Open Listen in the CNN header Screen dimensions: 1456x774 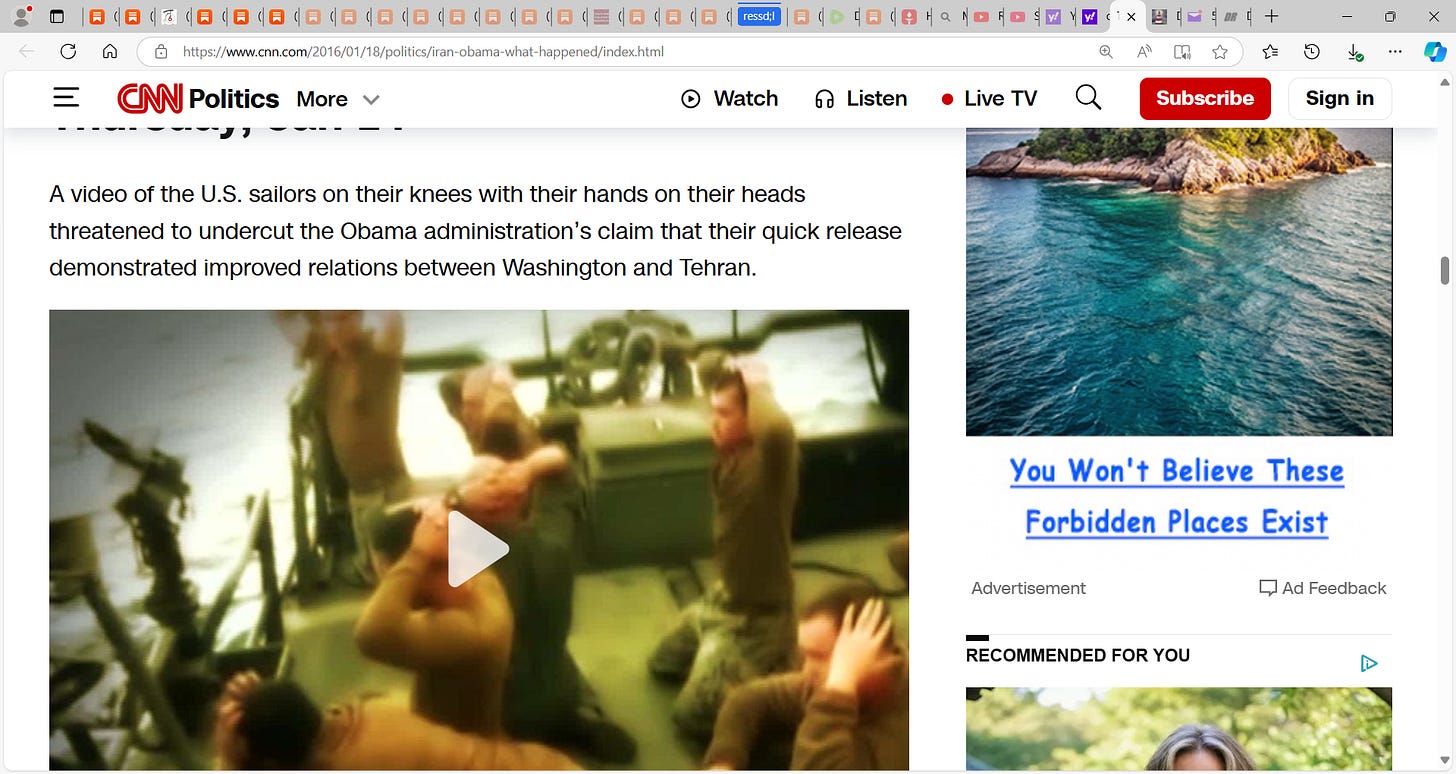click(x=861, y=98)
